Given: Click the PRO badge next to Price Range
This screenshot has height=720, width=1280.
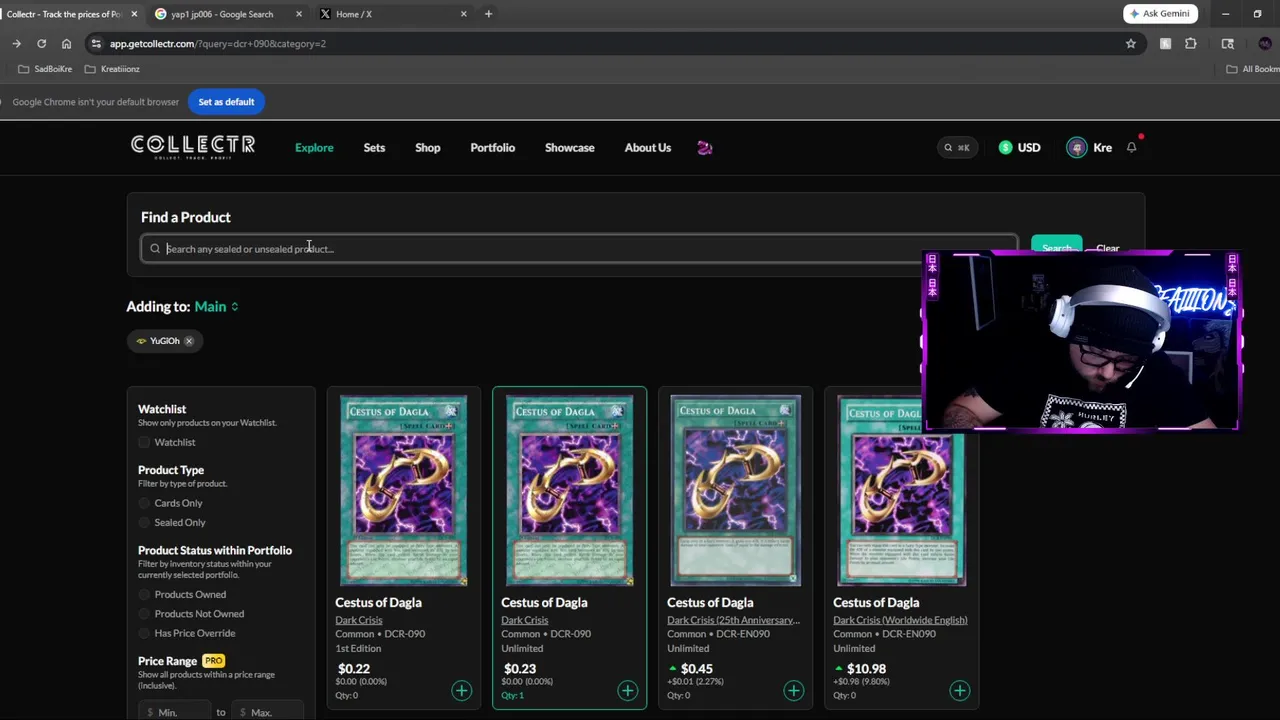Looking at the screenshot, I should pyautogui.click(x=213, y=661).
